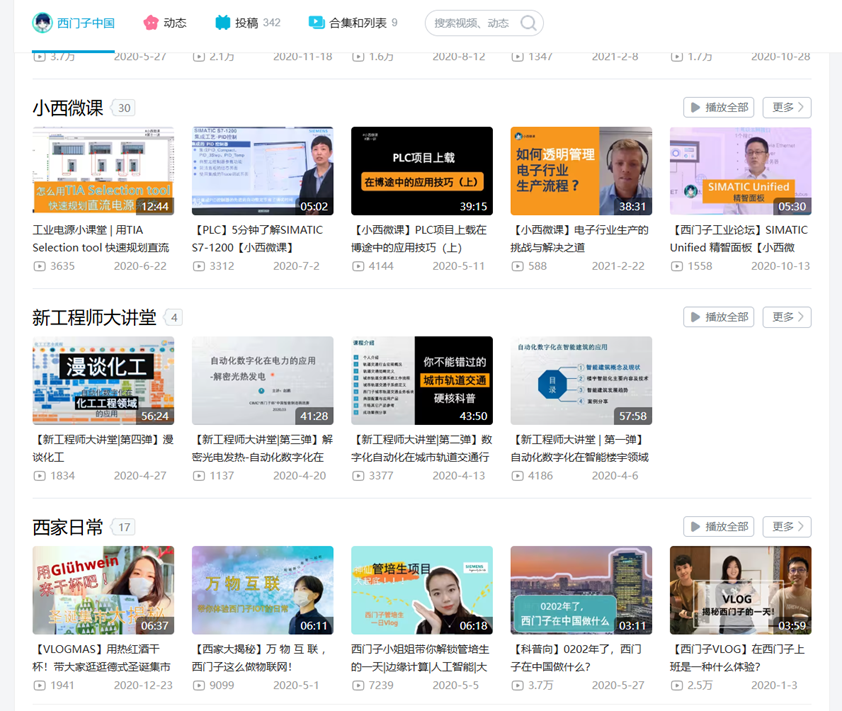Open the 管培生项目 06:18 thumbnail
Viewport: 842px width, 711px height.
click(422, 590)
